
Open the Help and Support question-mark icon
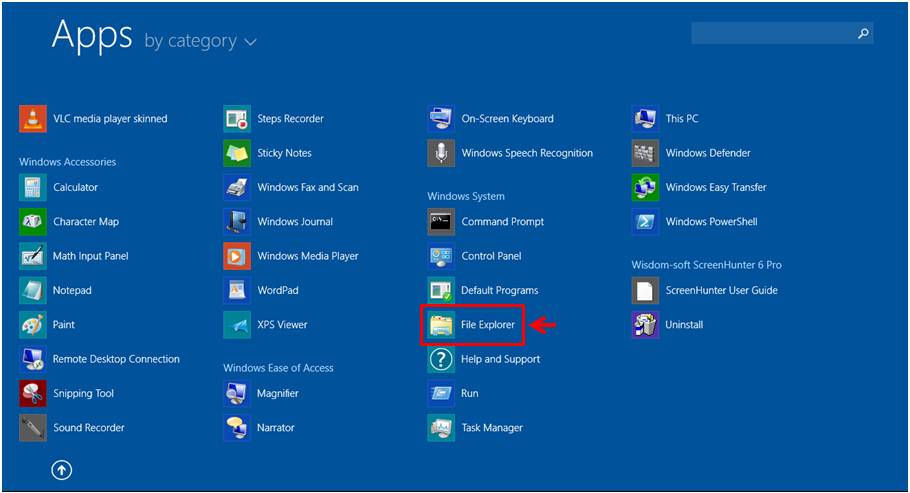click(x=441, y=359)
